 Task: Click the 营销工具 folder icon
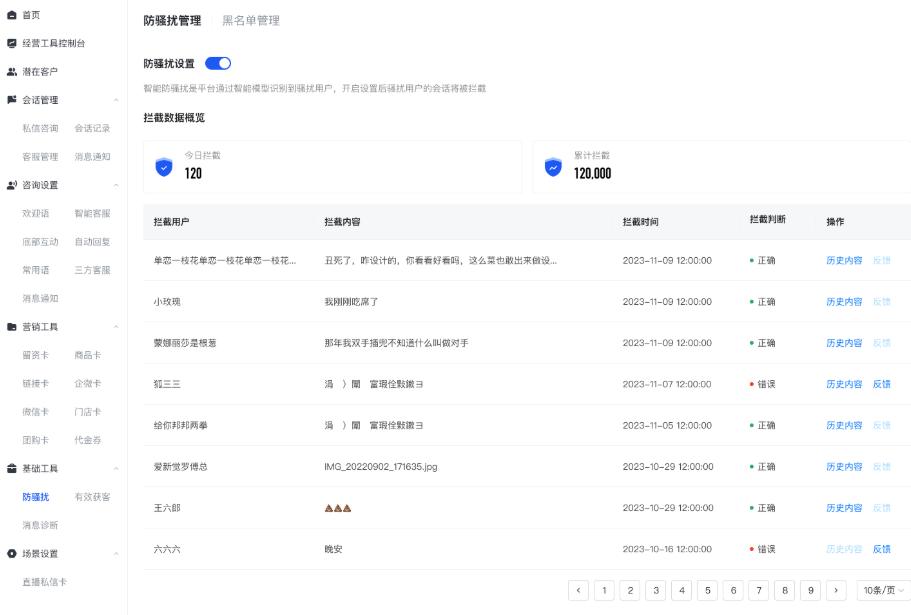coord(12,327)
